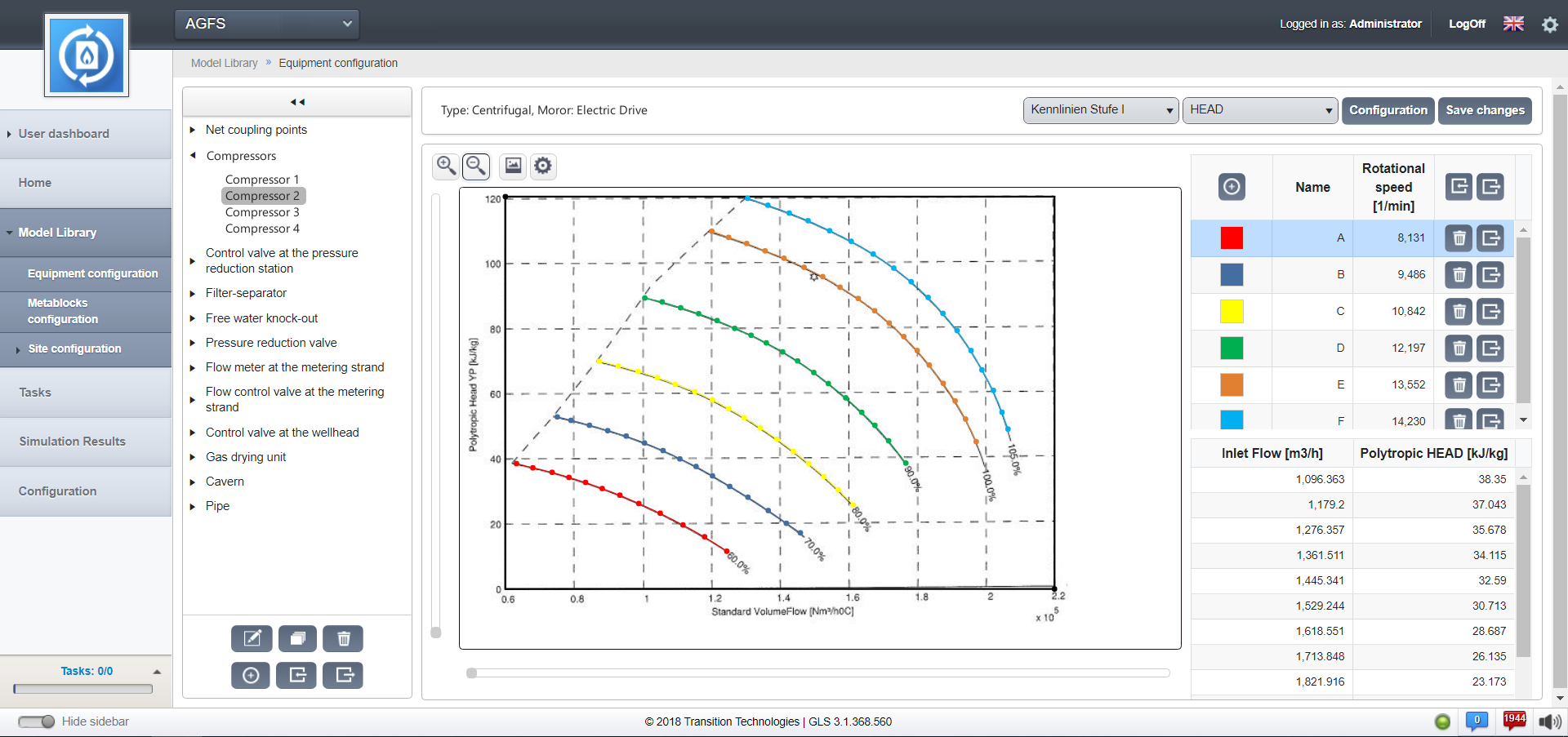Delete curve A with trash icon
Image resolution: width=1568 pixels, height=737 pixels.
pos(1459,238)
